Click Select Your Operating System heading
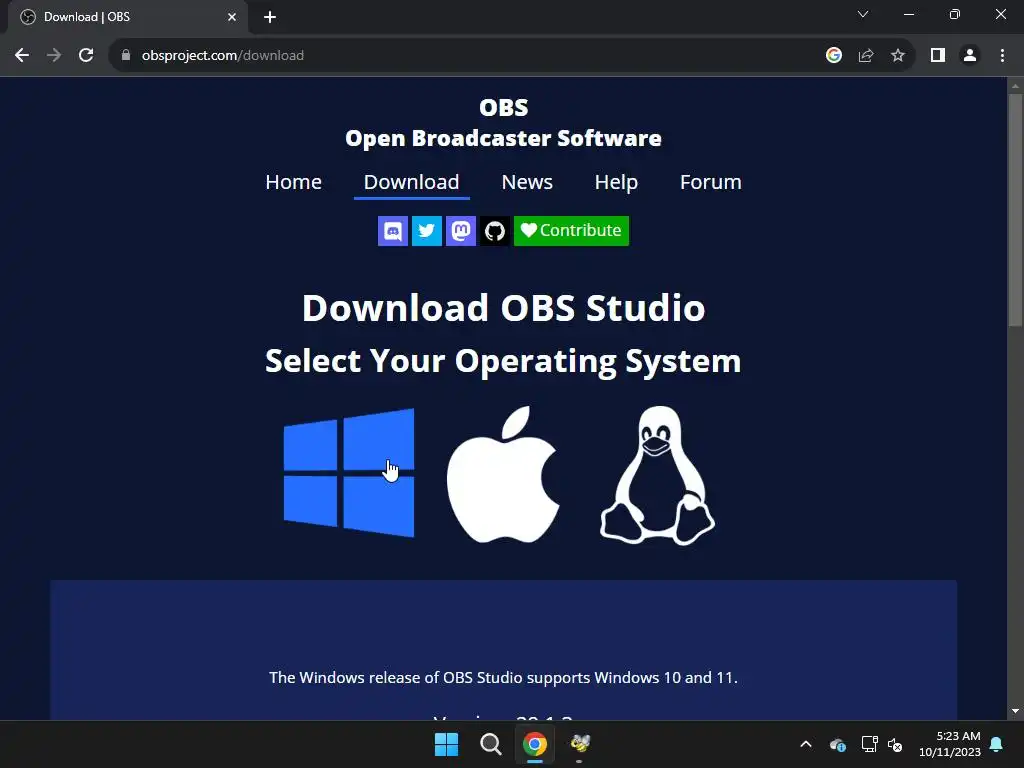Image resolution: width=1024 pixels, height=768 pixels. [x=504, y=361]
